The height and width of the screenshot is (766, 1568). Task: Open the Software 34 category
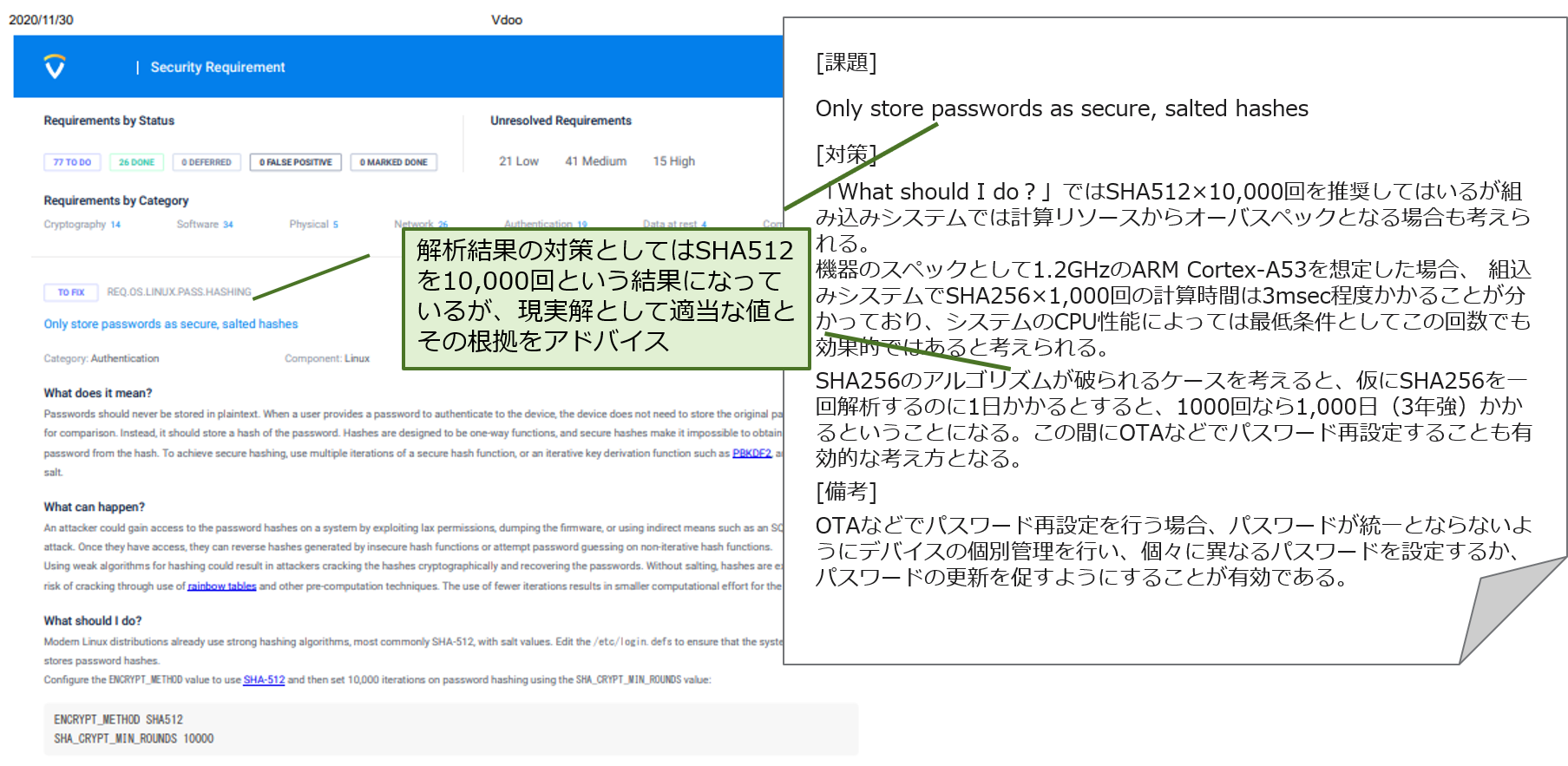[205, 225]
